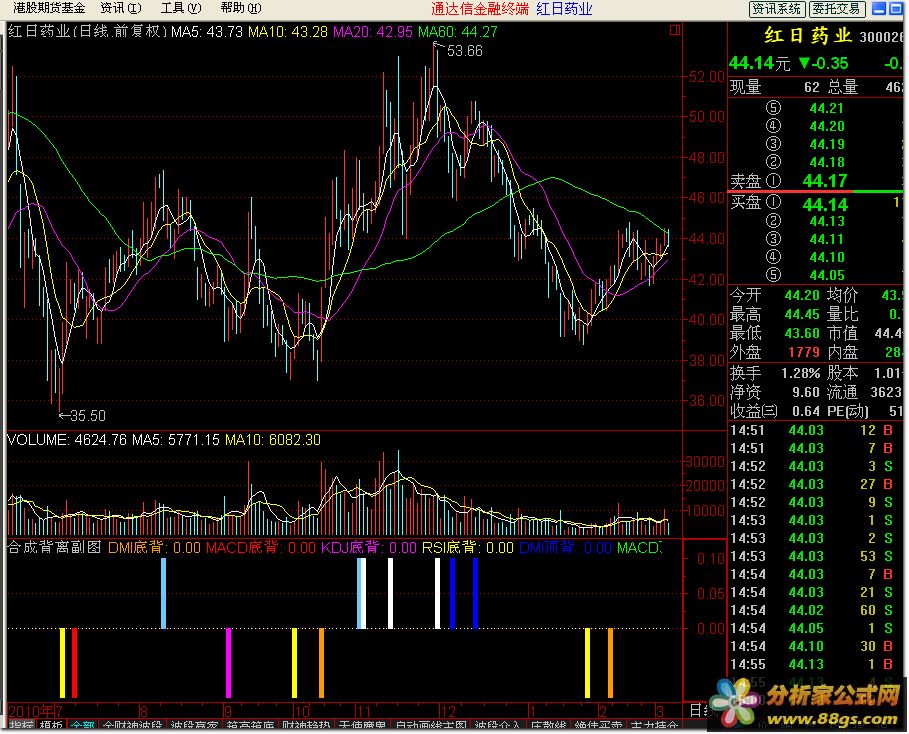909x734 pixels.
Task: Click the 2010年7 date label on time axis
Action: tap(35, 711)
